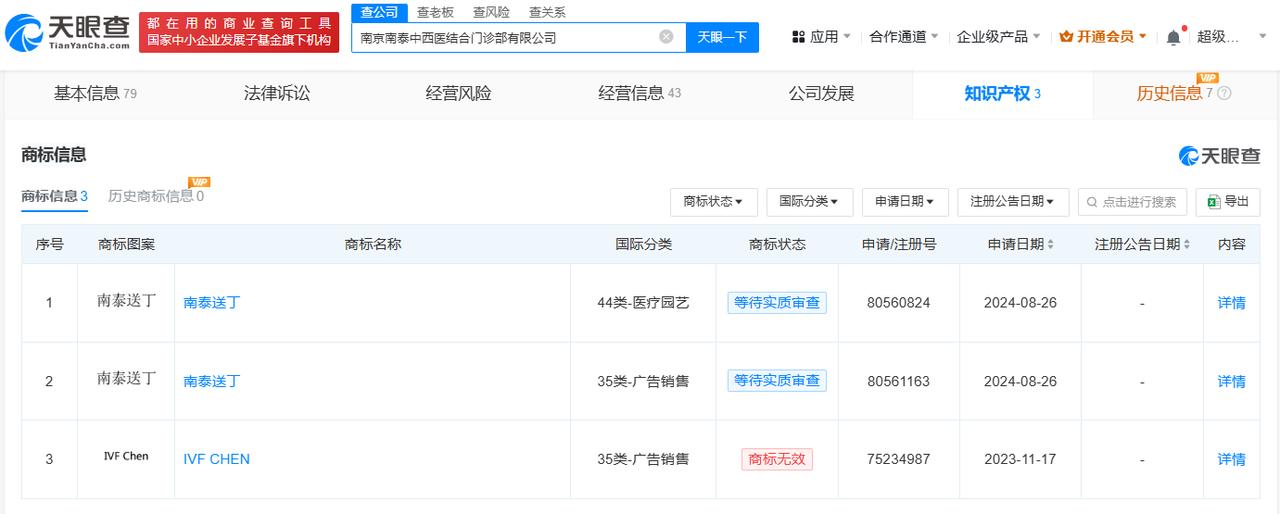Sort by the 注册公告日期 column arrows

point(1187,244)
